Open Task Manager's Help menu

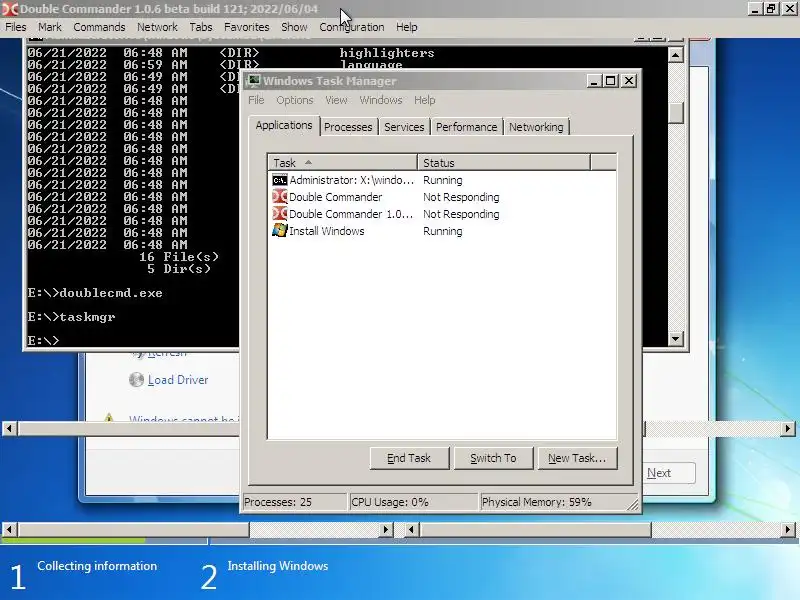(424, 100)
